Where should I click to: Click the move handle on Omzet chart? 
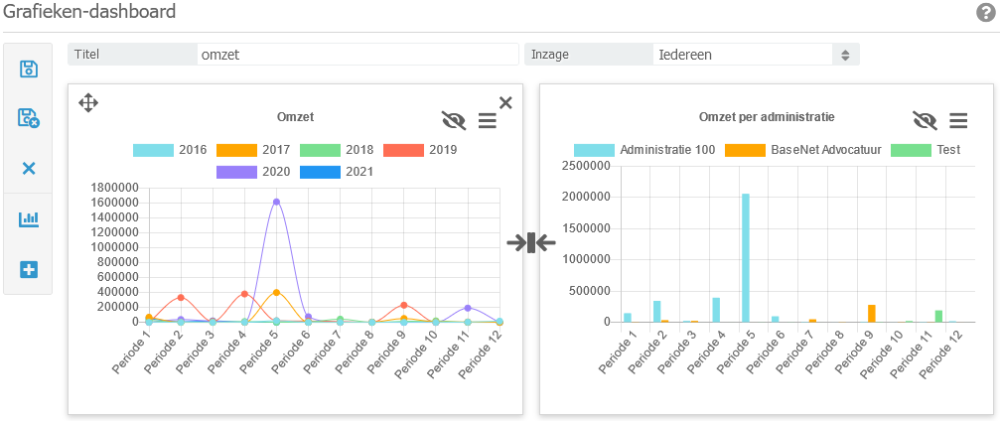click(88, 102)
